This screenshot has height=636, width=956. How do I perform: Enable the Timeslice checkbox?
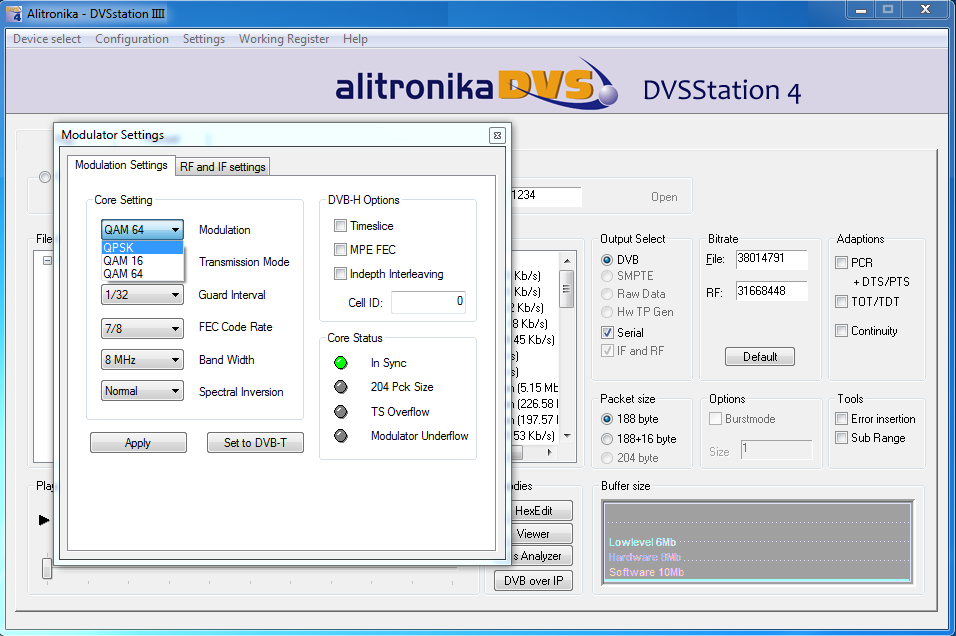341,226
